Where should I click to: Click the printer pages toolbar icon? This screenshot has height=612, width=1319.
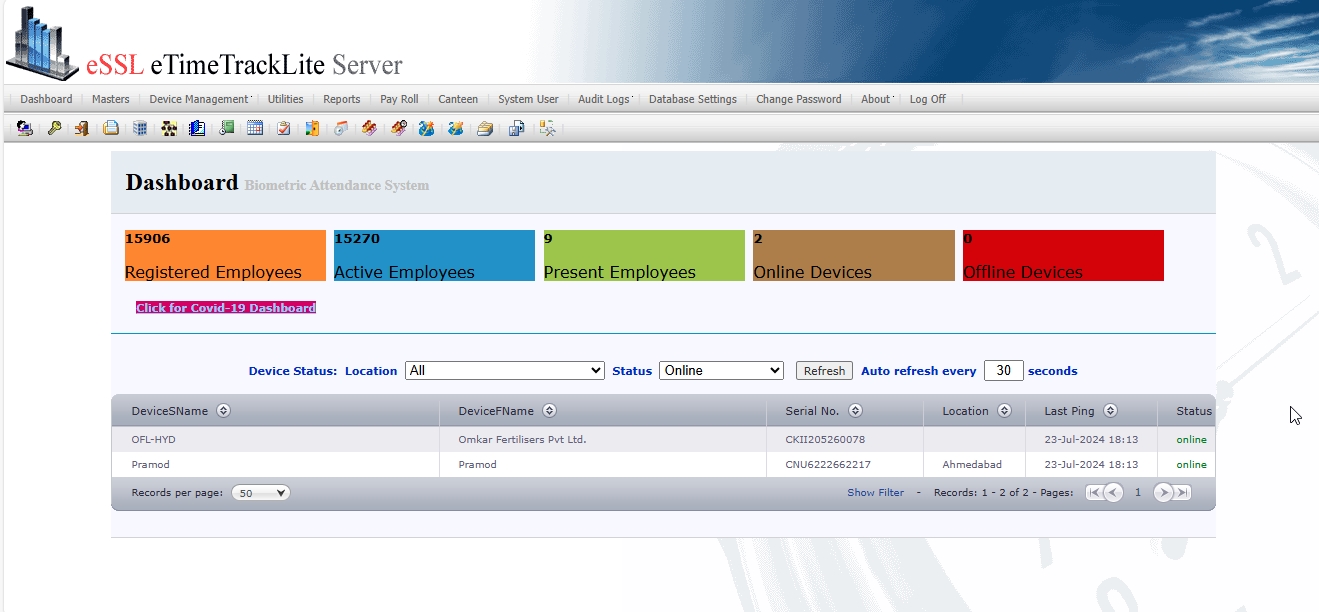point(111,128)
